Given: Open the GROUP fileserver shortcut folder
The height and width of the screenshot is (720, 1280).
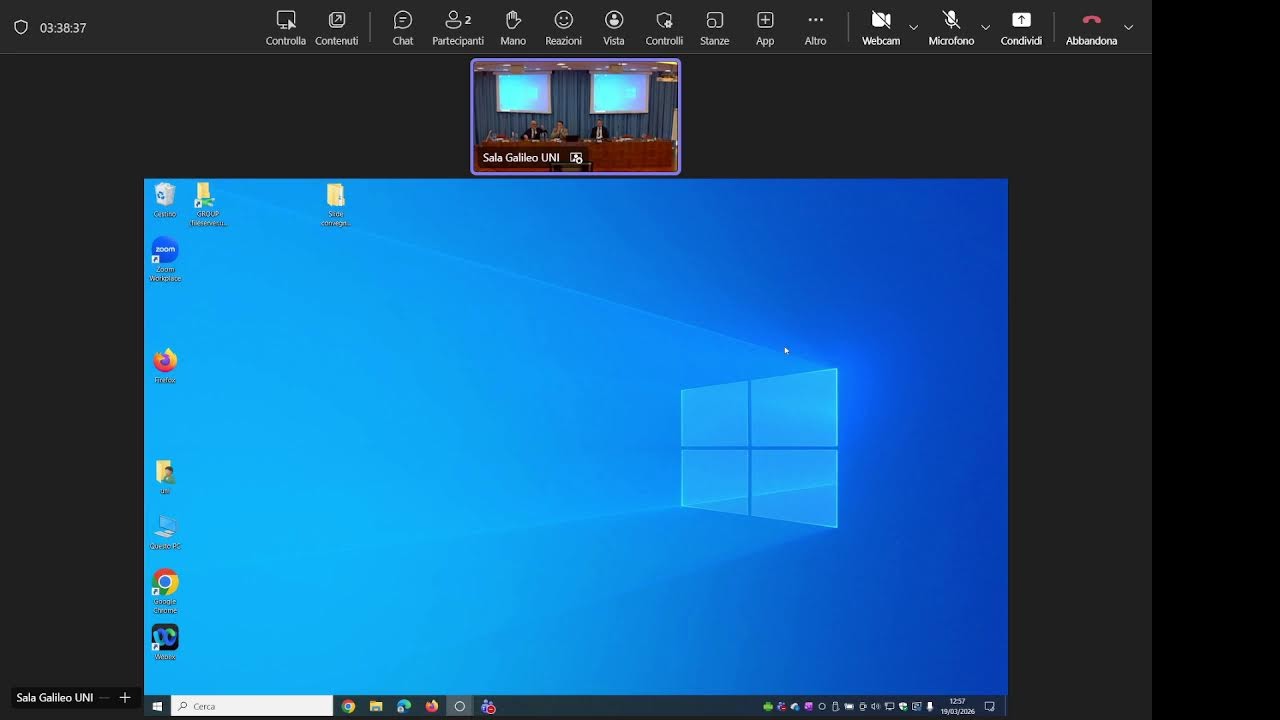Looking at the screenshot, I should coord(208,204).
